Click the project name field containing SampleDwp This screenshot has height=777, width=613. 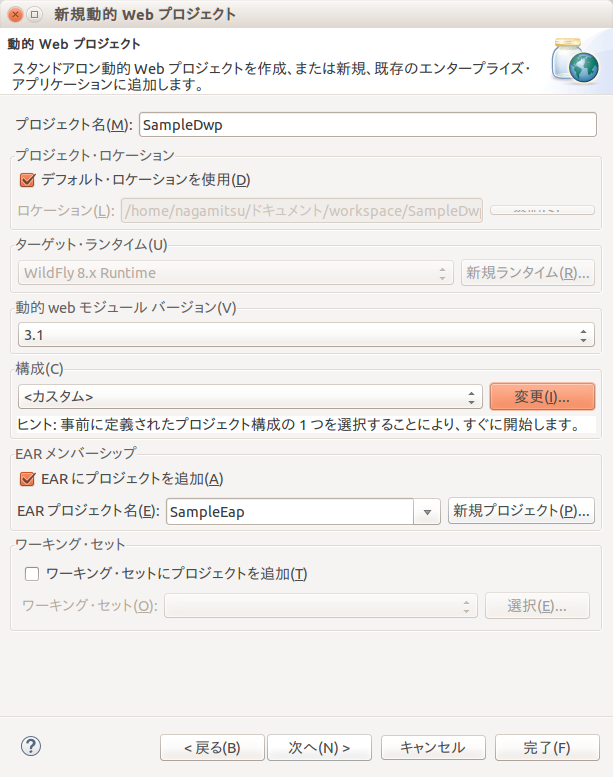point(368,125)
